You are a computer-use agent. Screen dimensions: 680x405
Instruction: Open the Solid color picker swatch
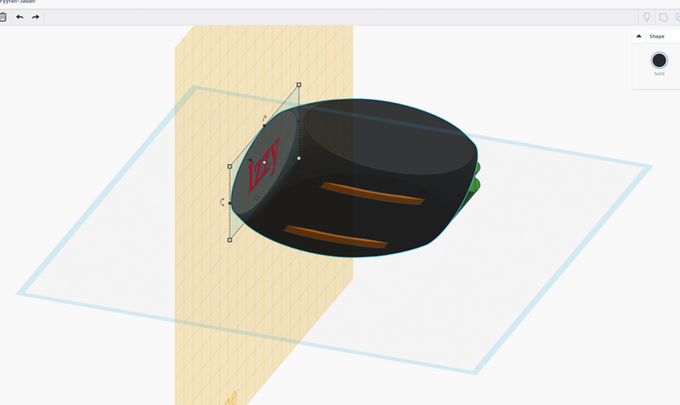tap(659, 60)
